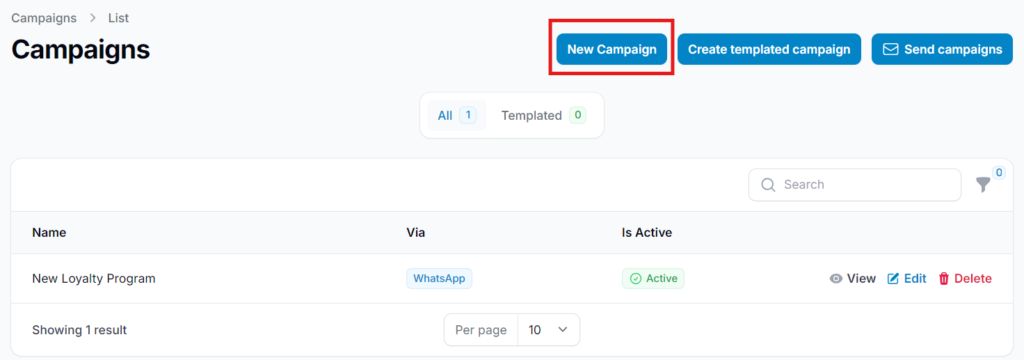Screen dimensions: 1024x360
Task: Click the Send campaigns button
Action: 942,49
